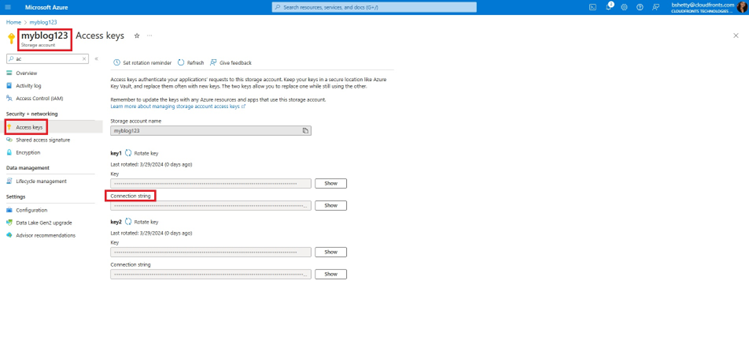Open the portal hamburger menu
The width and height of the screenshot is (749, 363).
click(8, 7)
